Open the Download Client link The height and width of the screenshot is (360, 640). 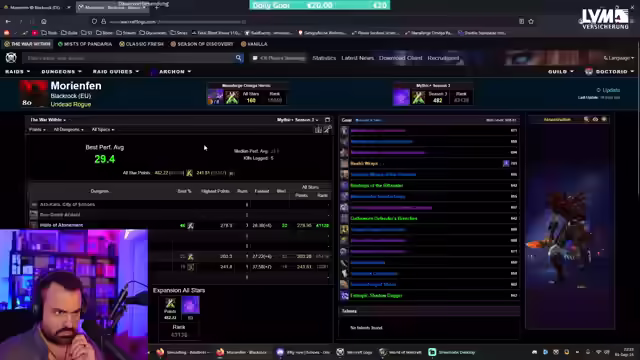coord(400,58)
